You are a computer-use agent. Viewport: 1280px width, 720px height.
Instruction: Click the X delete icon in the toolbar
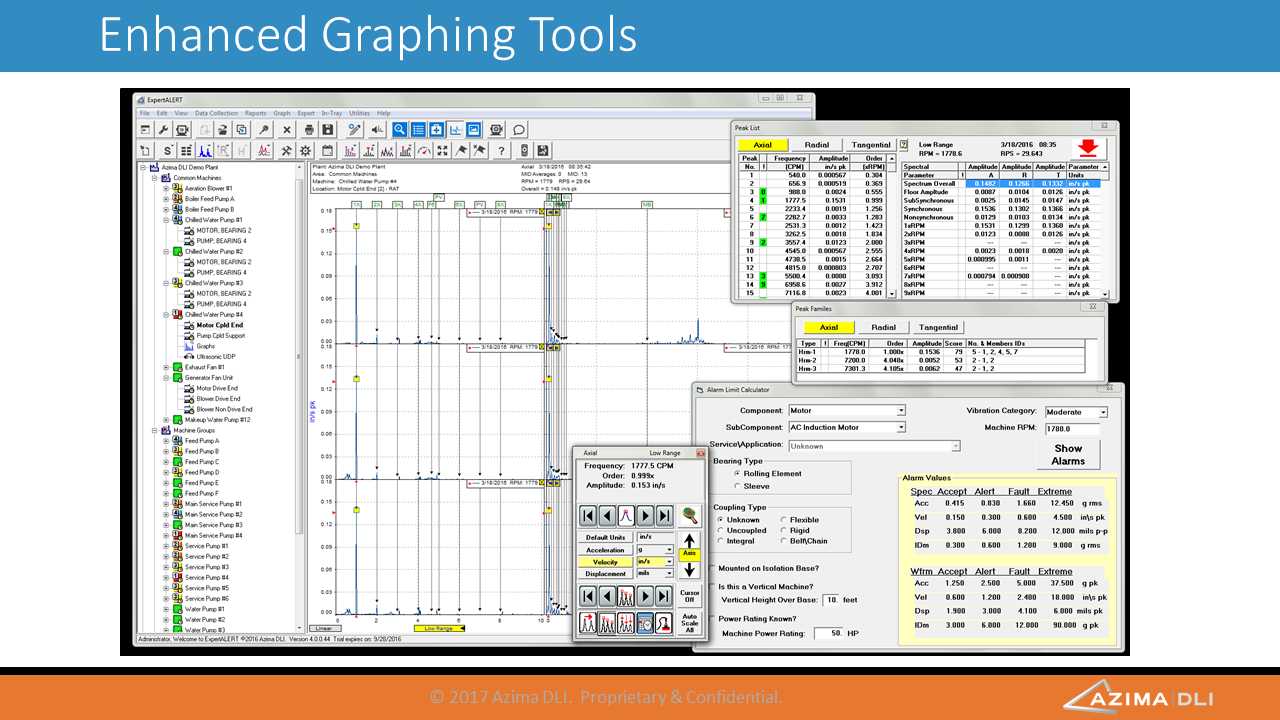click(x=287, y=129)
